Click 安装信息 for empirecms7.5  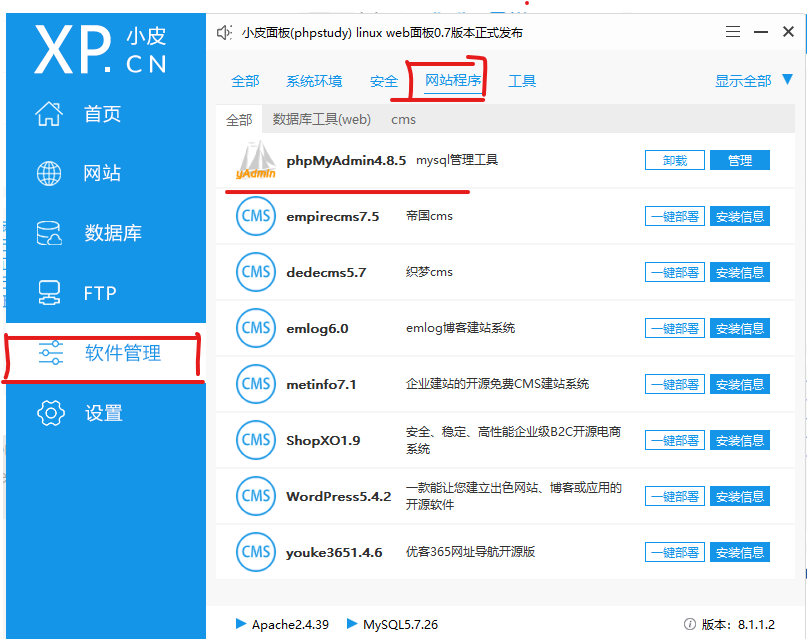(740, 216)
